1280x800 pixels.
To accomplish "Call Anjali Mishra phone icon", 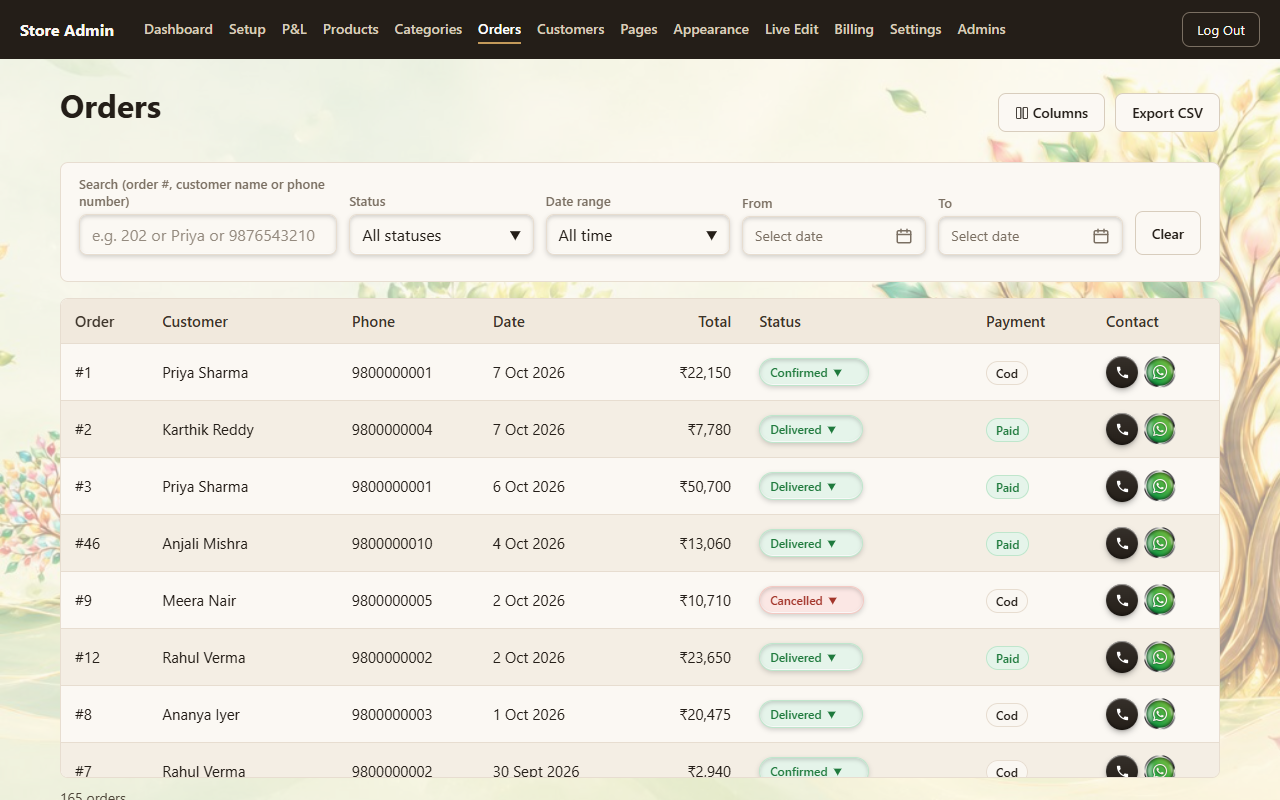I will coord(1122,543).
